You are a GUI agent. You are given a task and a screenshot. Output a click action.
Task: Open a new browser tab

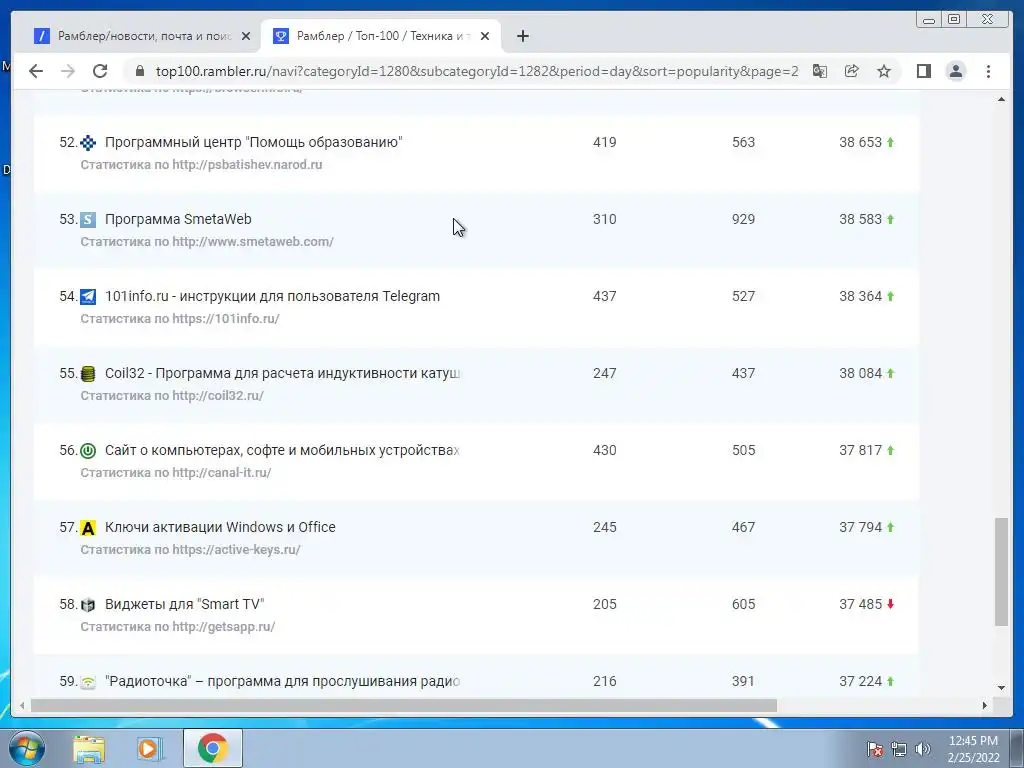coord(522,36)
